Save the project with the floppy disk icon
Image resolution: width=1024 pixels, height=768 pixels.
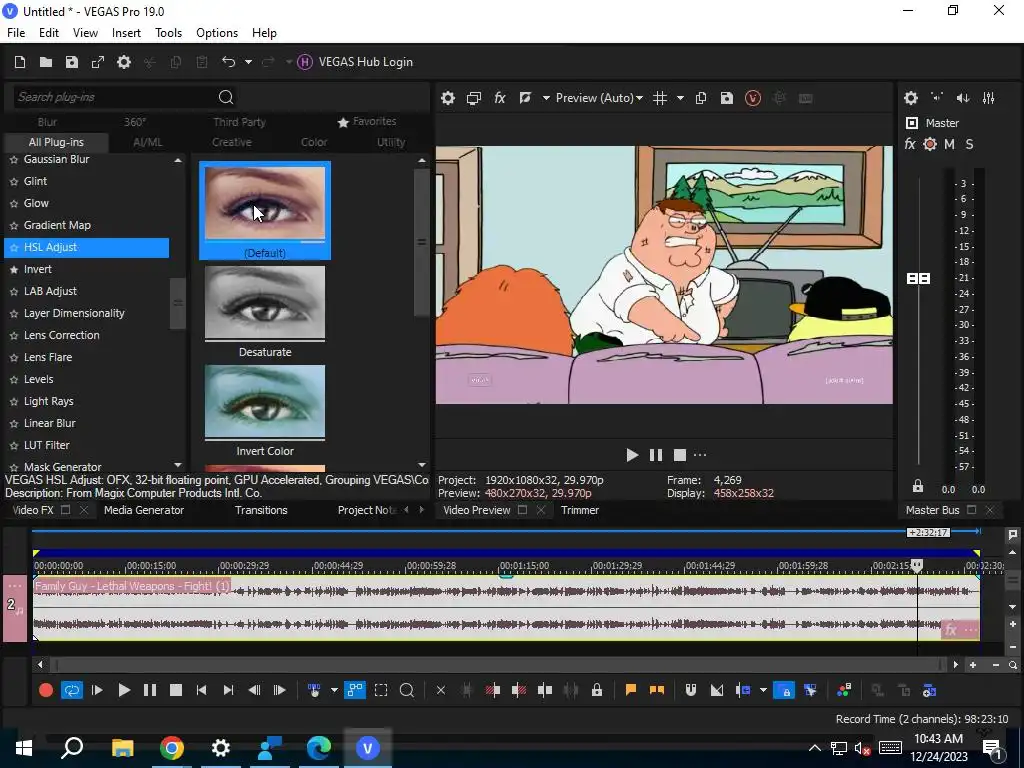[72, 62]
